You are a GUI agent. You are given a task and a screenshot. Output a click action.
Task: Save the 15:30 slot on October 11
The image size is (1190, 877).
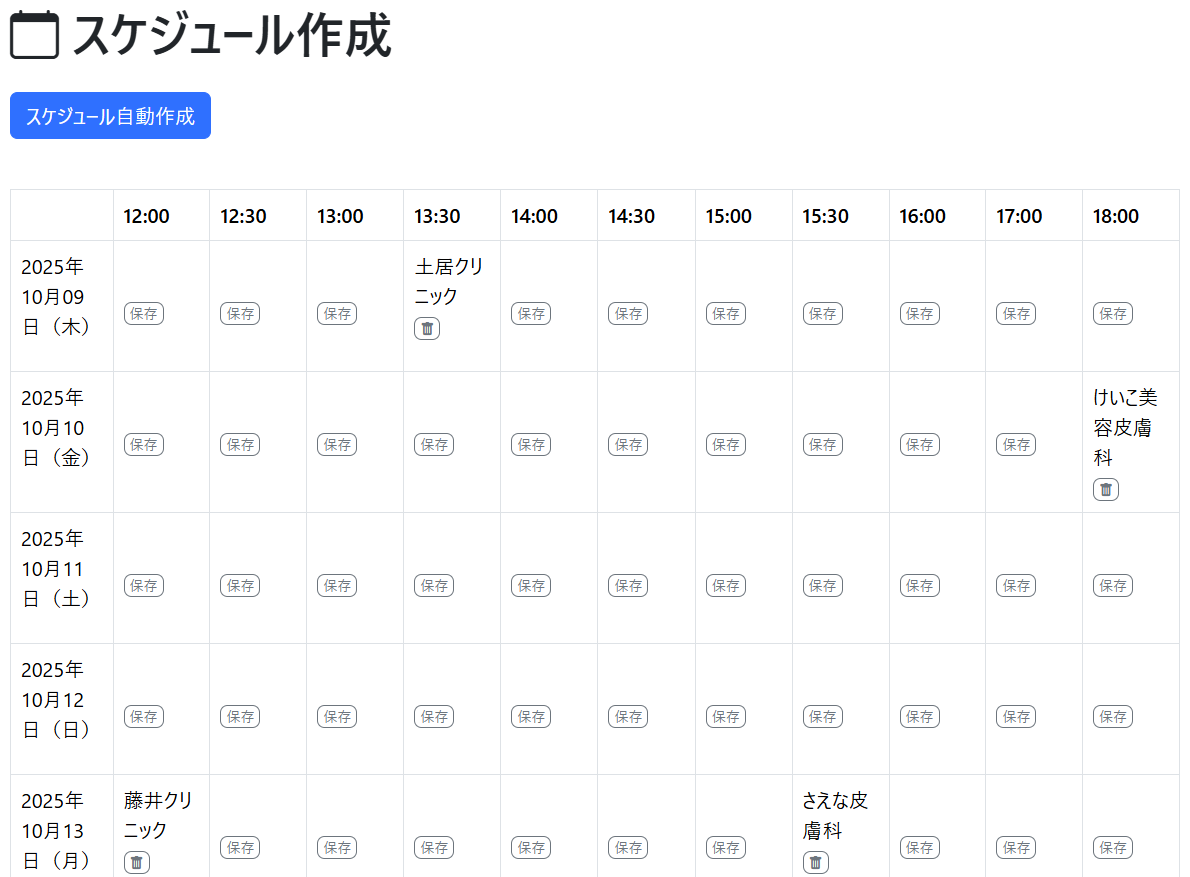822,585
